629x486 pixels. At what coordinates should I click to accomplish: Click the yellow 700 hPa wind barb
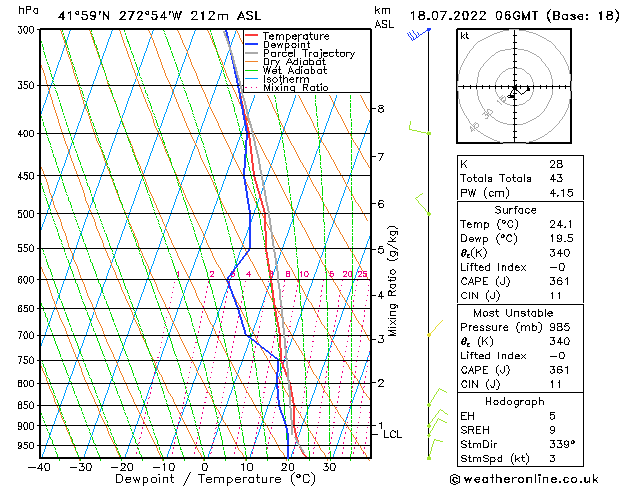[435, 328]
